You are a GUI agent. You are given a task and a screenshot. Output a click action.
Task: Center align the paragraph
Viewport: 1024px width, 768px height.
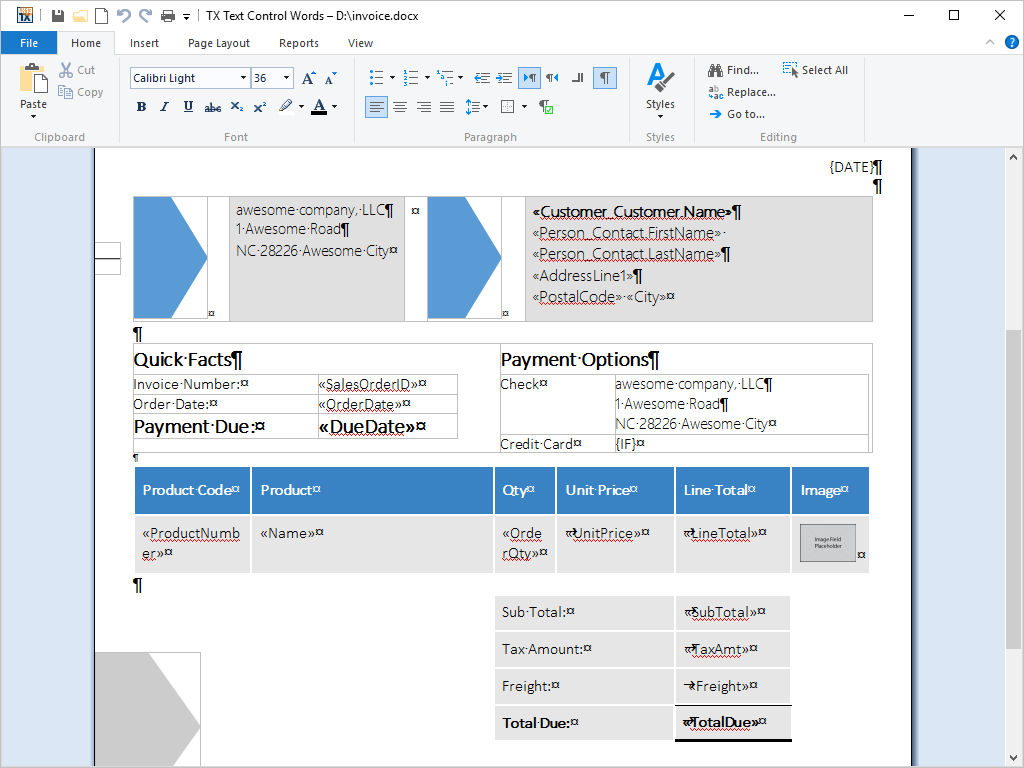tap(400, 107)
